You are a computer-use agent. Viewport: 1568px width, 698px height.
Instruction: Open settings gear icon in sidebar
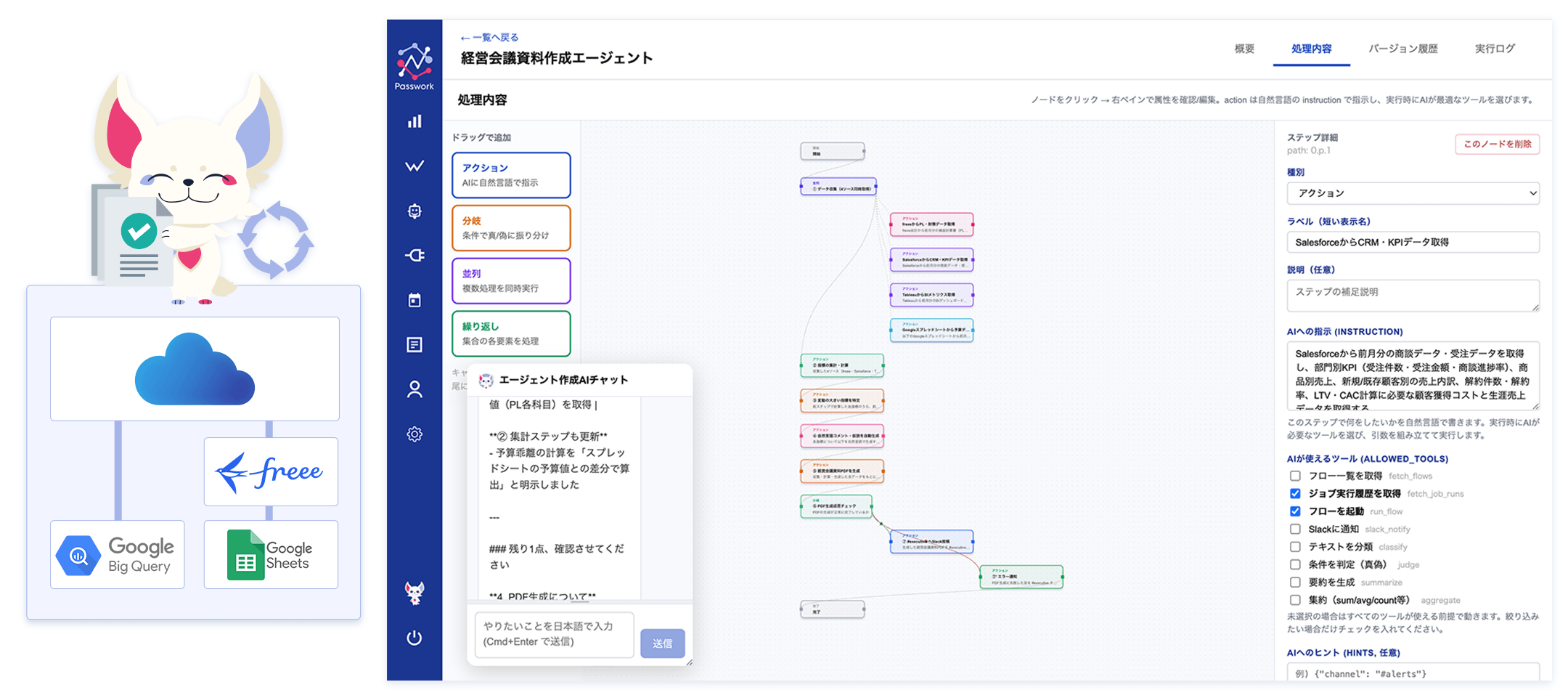[415, 434]
